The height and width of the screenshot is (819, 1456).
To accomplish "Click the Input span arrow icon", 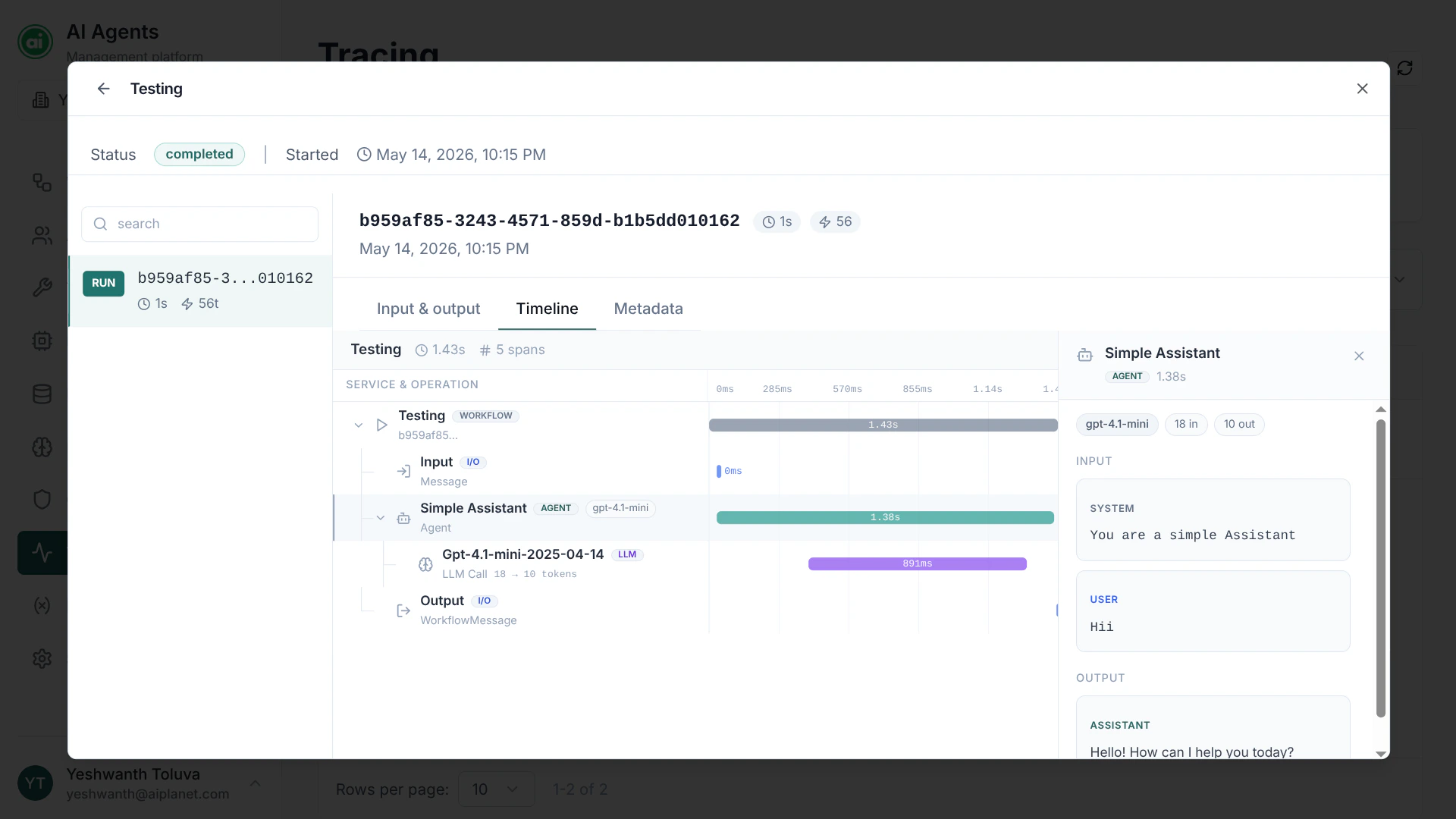I will (403, 472).
